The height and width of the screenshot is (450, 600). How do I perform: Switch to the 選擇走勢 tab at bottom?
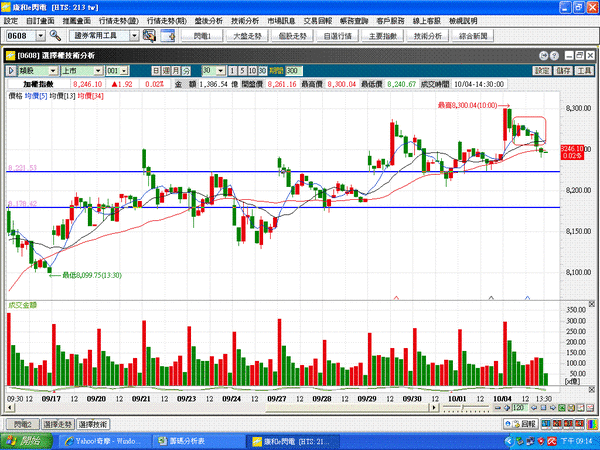(x=57, y=424)
